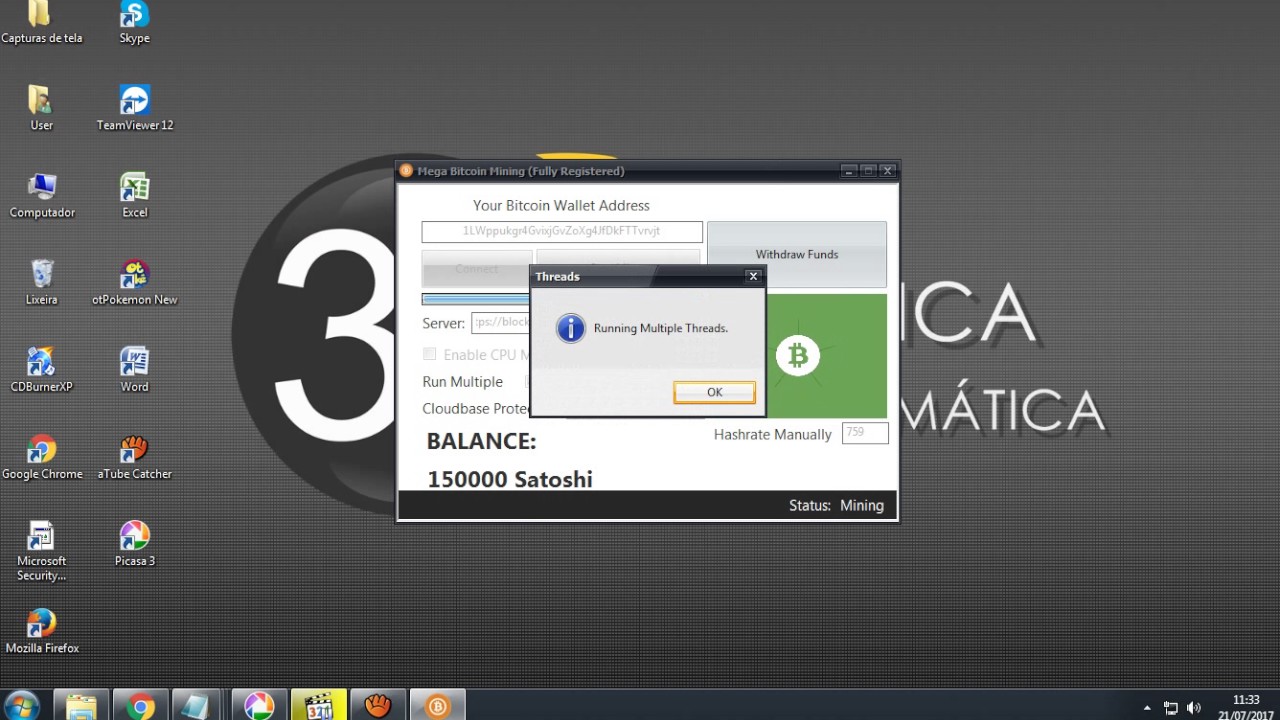The height and width of the screenshot is (720, 1280).
Task: Open the network tray icon
Action: coord(1171,707)
